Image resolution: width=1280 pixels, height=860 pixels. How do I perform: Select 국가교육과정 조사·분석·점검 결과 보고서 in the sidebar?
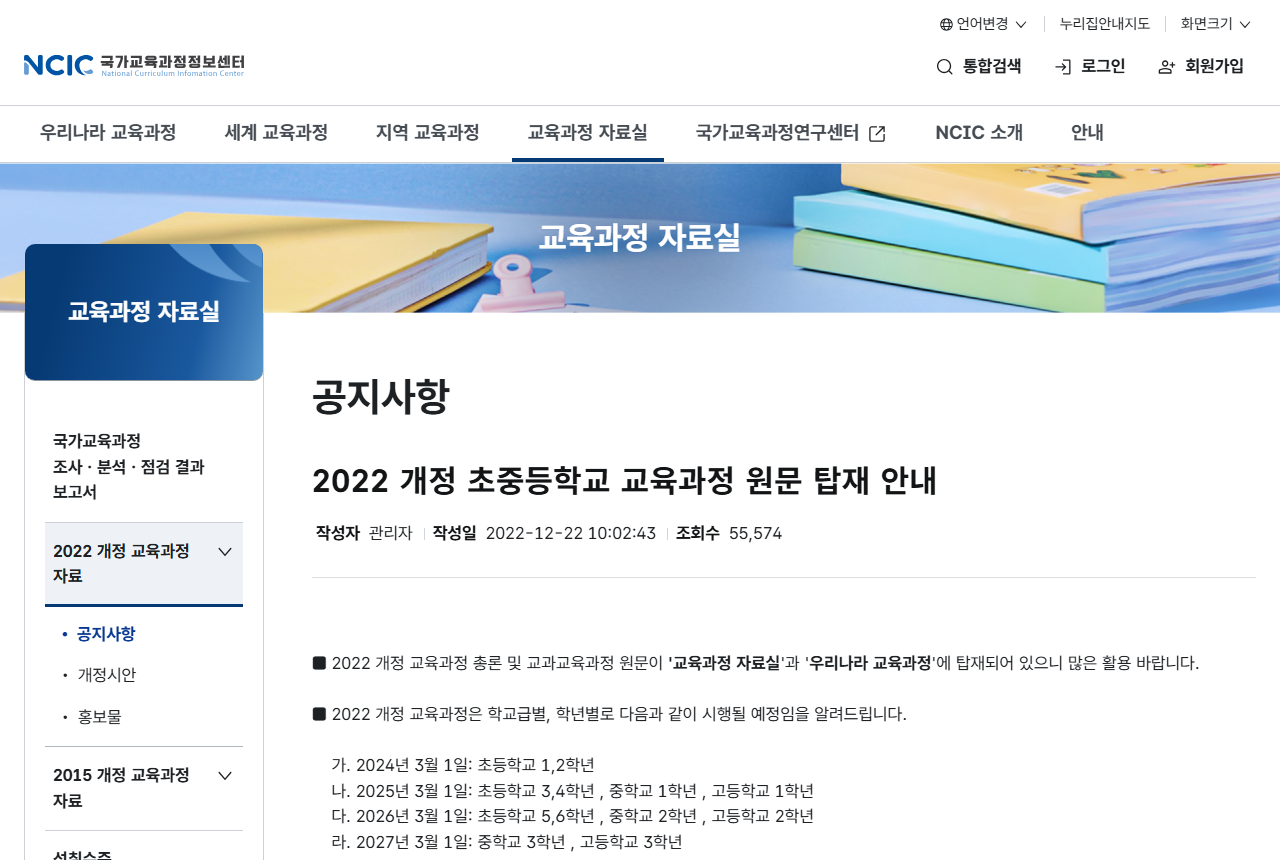pyautogui.click(x=129, y=467)
